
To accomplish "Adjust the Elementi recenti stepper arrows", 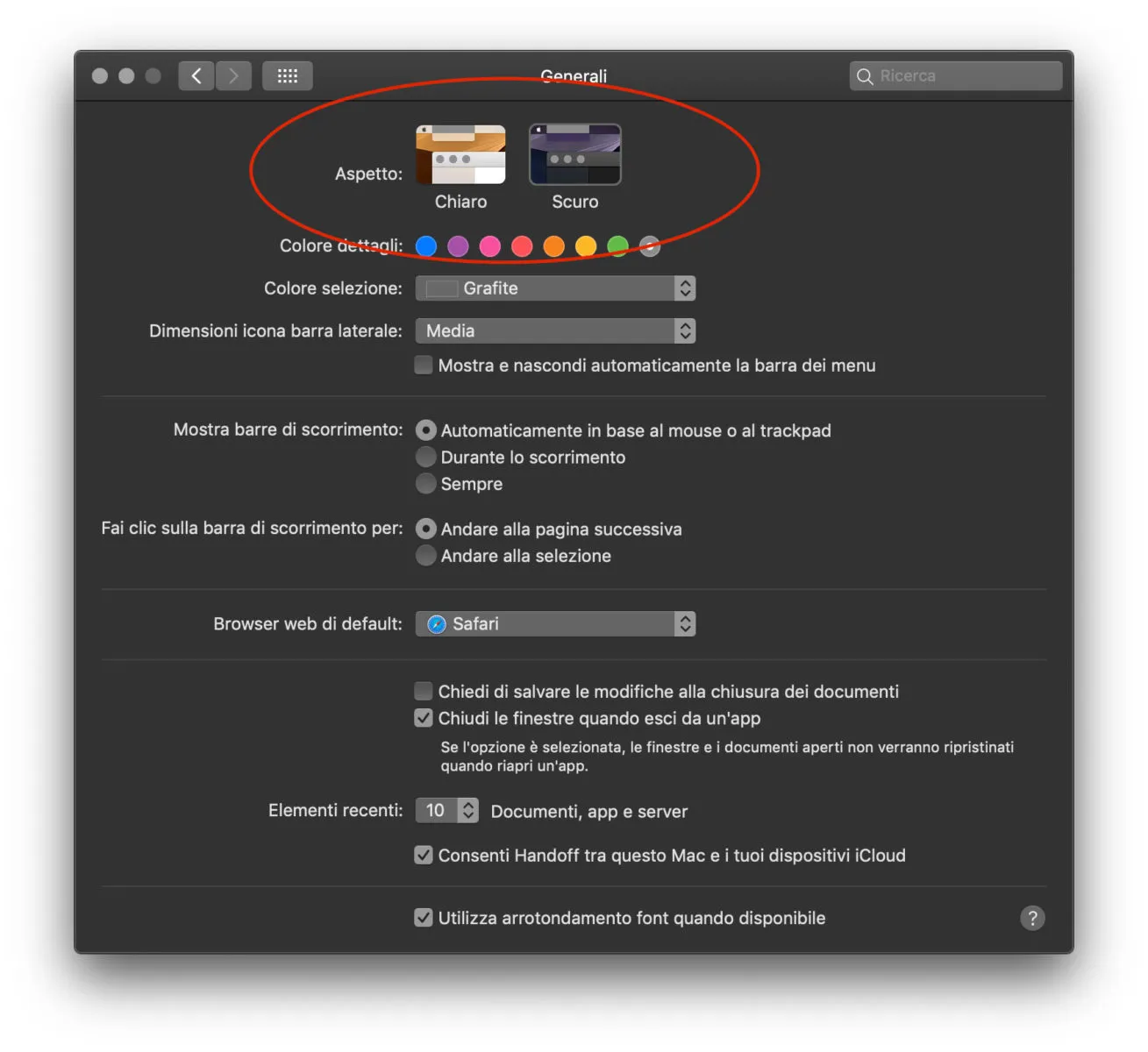I will [468, 810].
